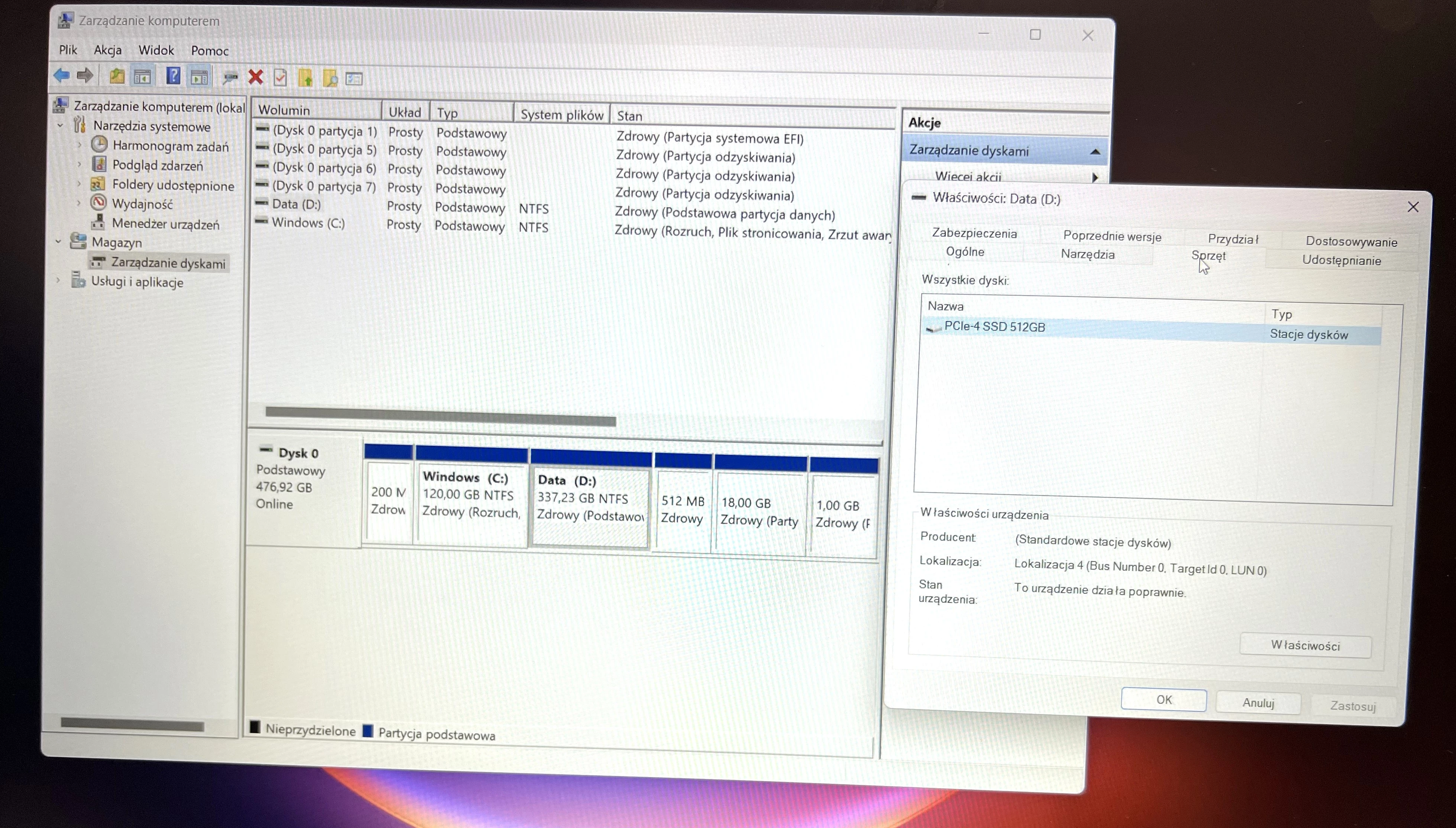1456x828 pixels.
Task: Click the Up one level folder icon
Action: (117, 76)
